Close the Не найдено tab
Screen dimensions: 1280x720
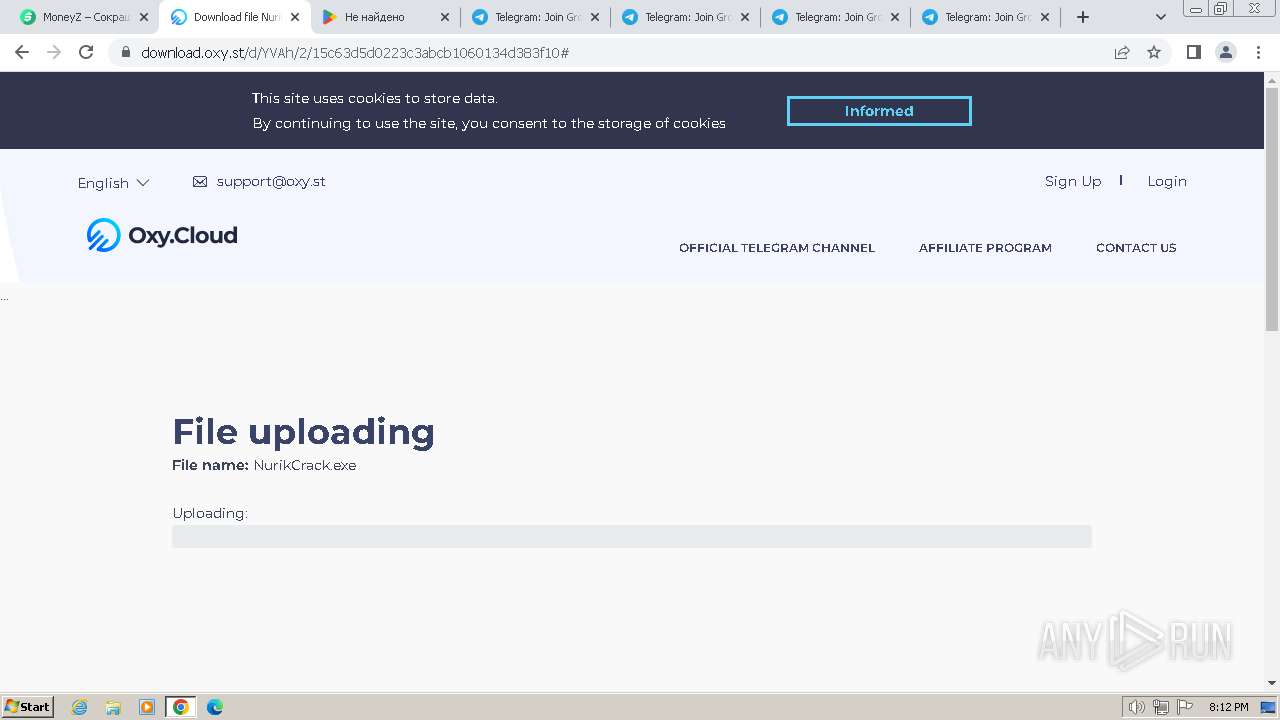coord(445,17)
